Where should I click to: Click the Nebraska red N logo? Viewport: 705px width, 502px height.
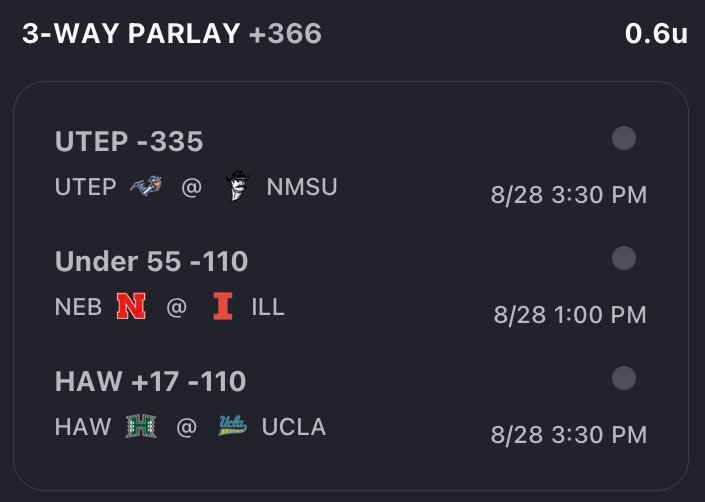pos(131,306)
